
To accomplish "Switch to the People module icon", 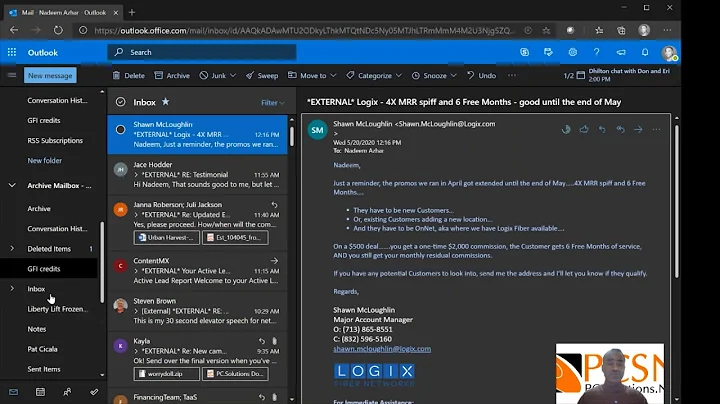I will pyautogui.click(x=67, y=392).
